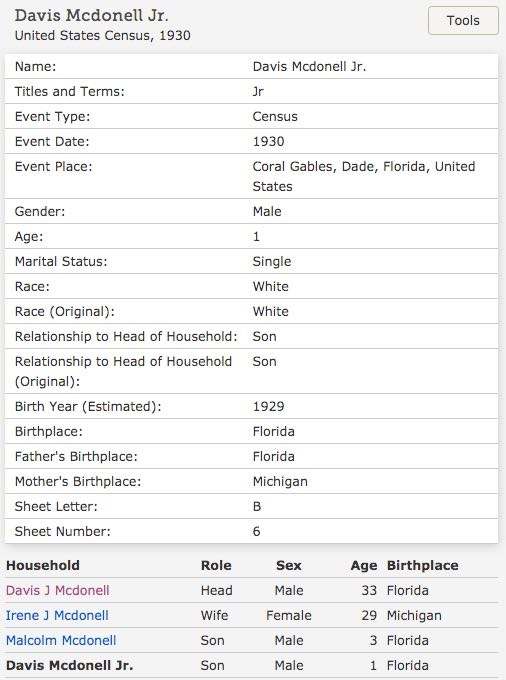
Task: Click the United States Census, 1930 subtitle
Action: click(x=103, y=35)
